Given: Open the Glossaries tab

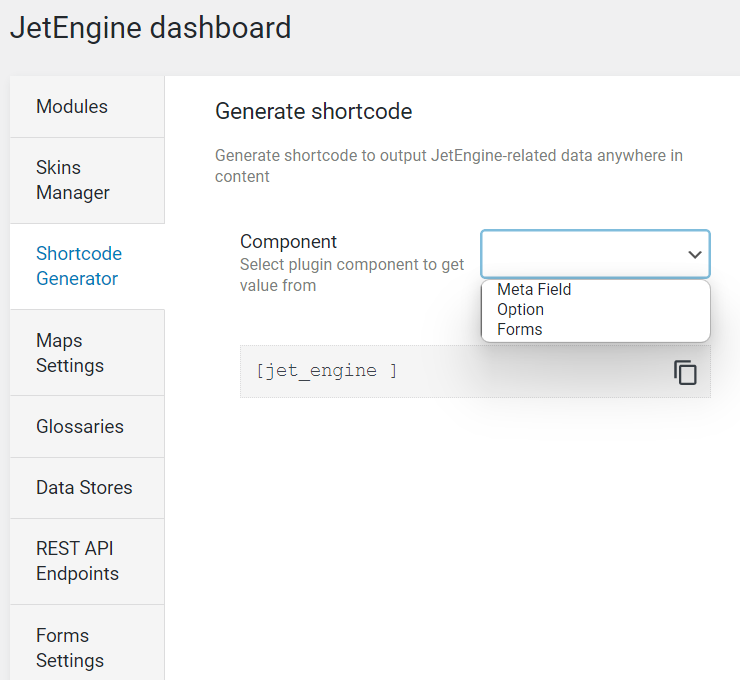Looking at the screenshot, I should (87, 427).
